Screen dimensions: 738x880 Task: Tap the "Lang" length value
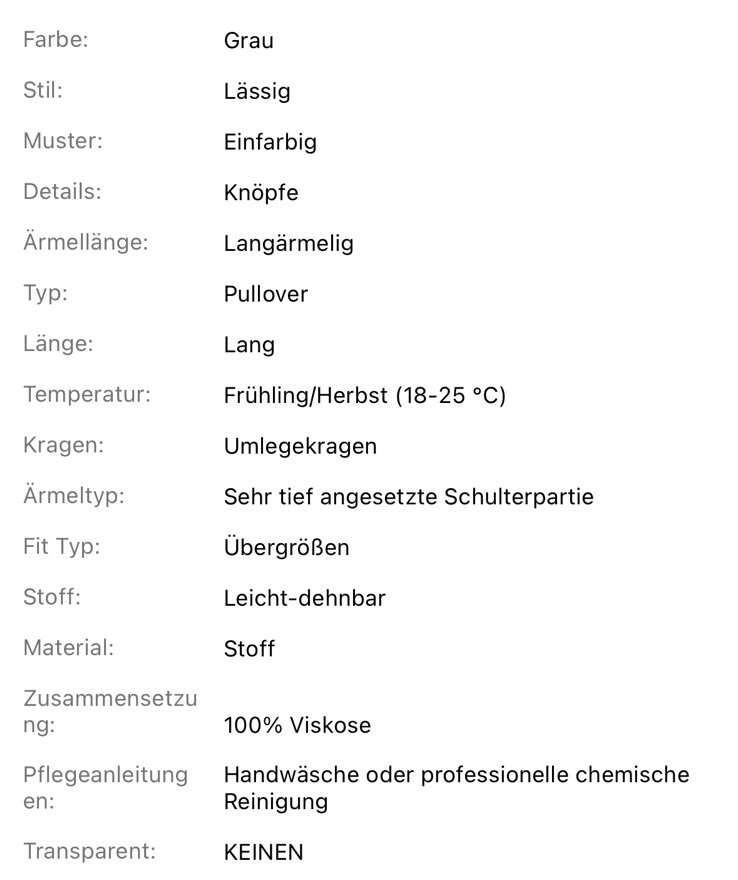point(249,345)
